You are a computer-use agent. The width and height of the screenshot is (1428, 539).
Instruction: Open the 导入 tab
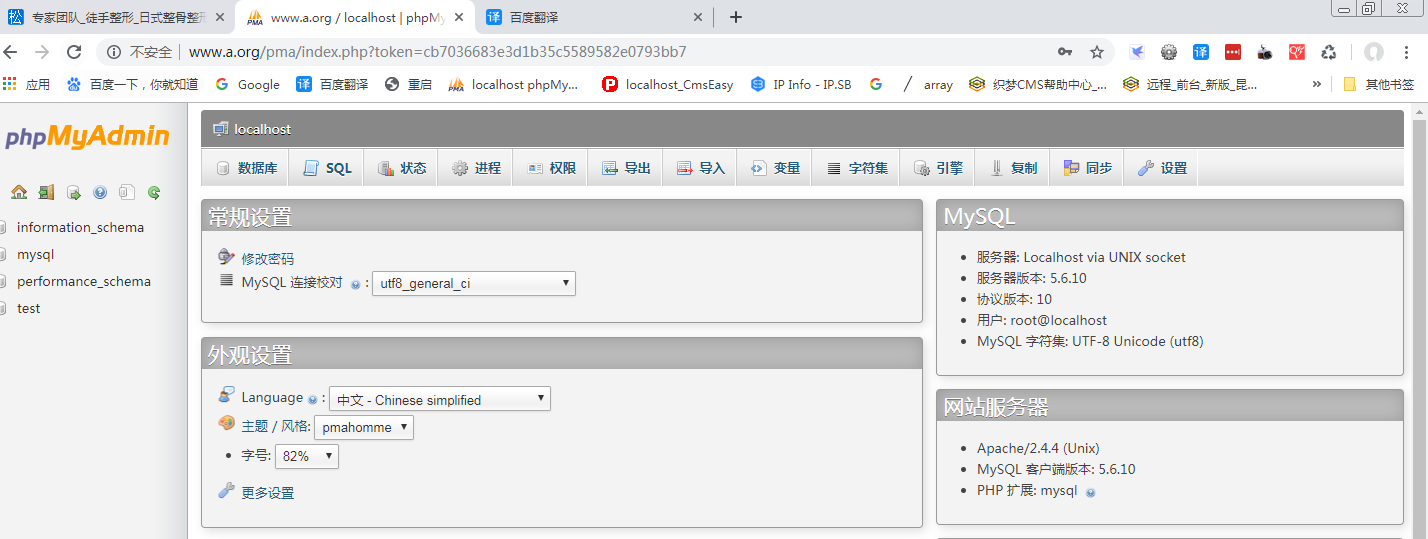tap(699, 168)
